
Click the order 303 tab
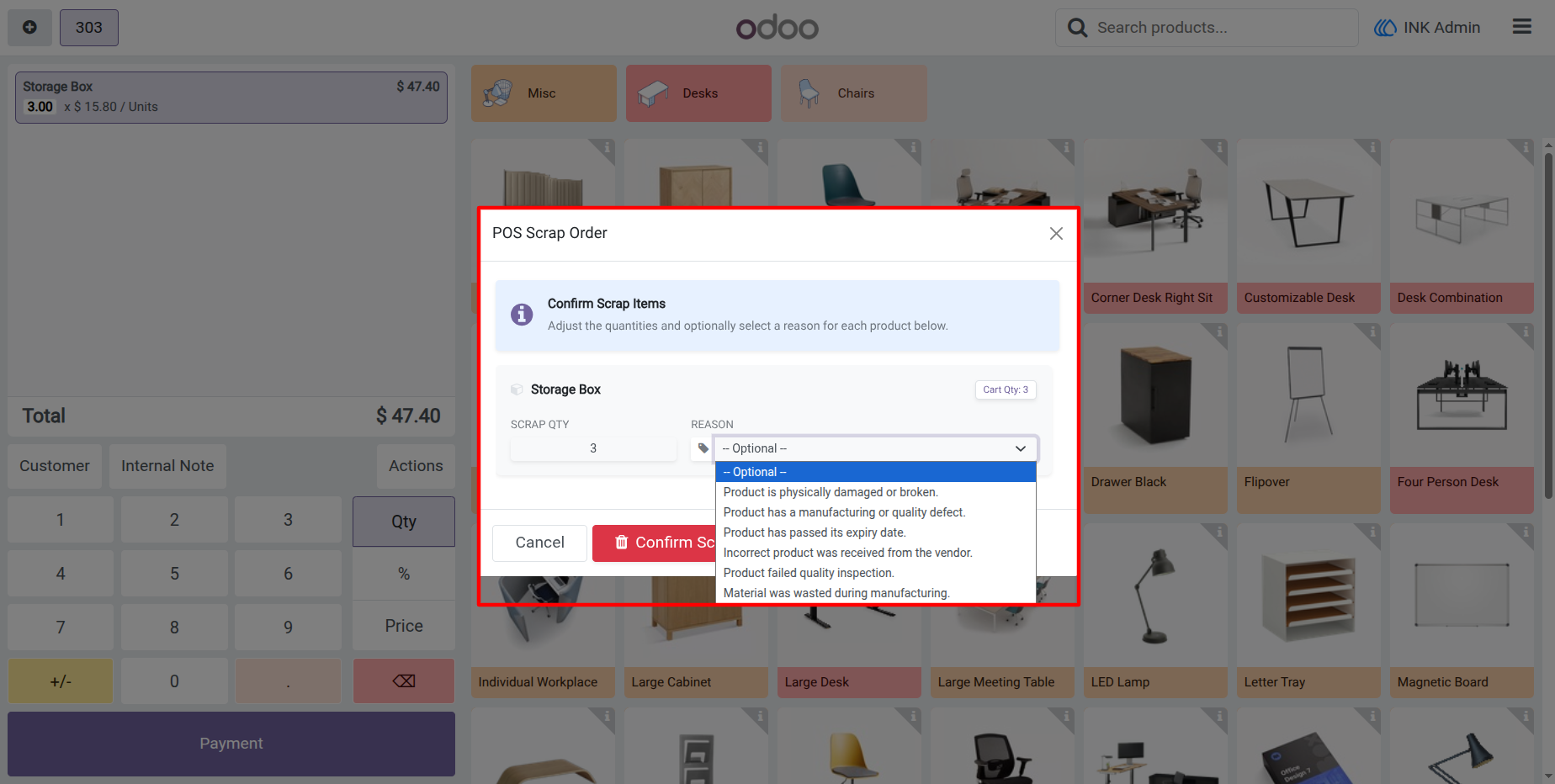pos(89,28)
